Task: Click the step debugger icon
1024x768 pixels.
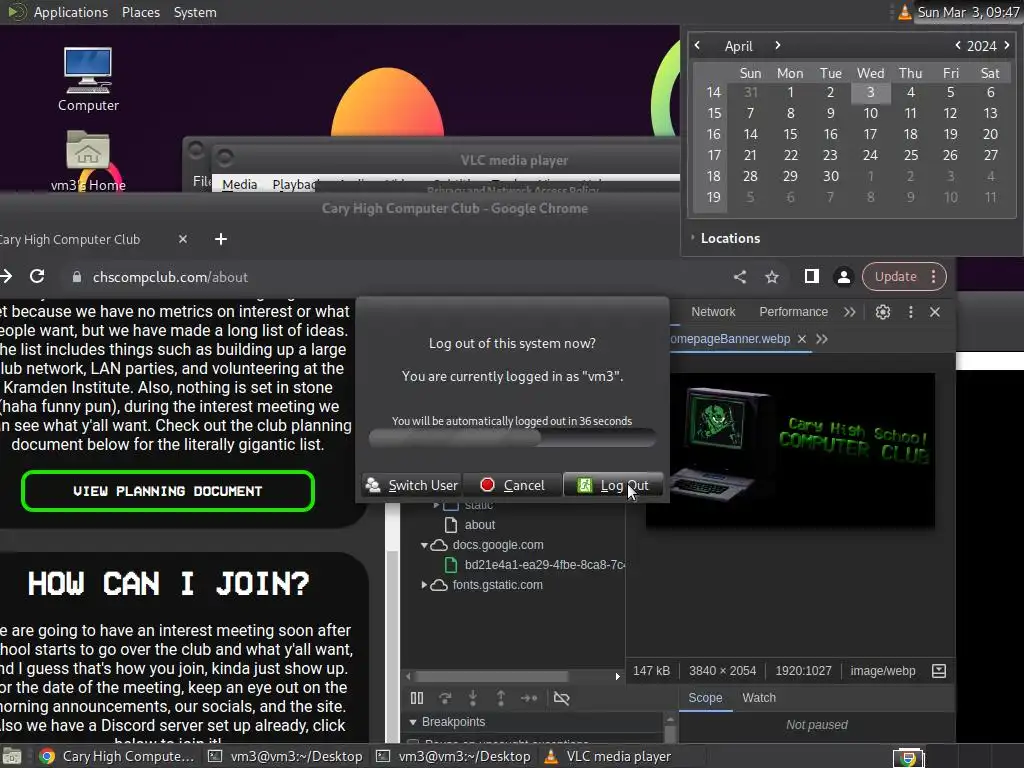Action: coord(529,698)
